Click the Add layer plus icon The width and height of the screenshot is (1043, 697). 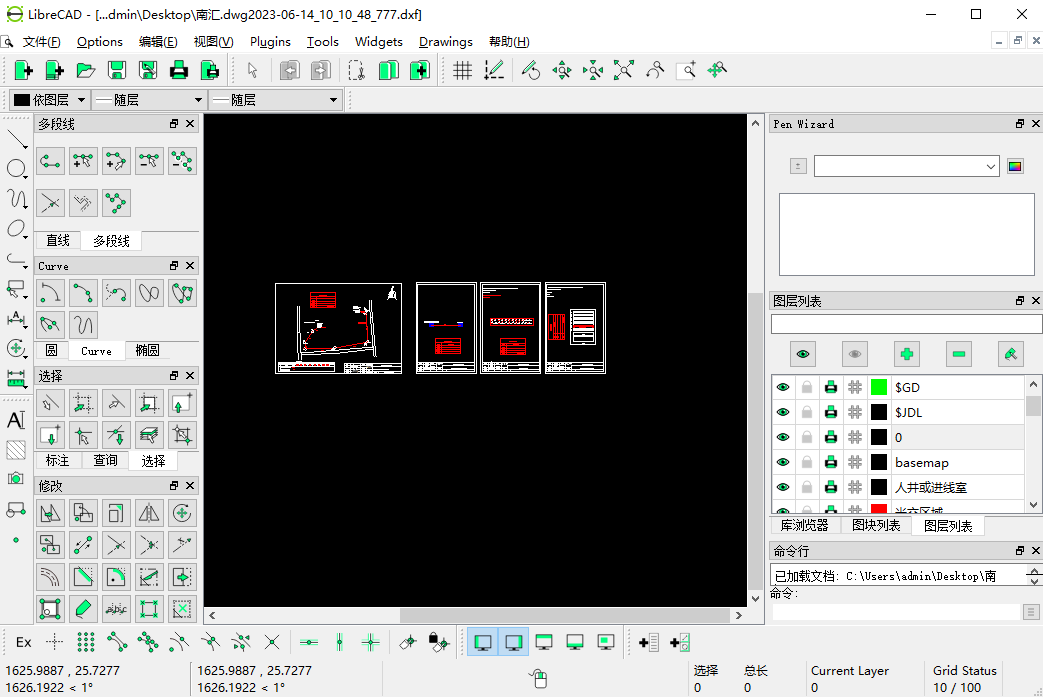click(x=907, y=354)
